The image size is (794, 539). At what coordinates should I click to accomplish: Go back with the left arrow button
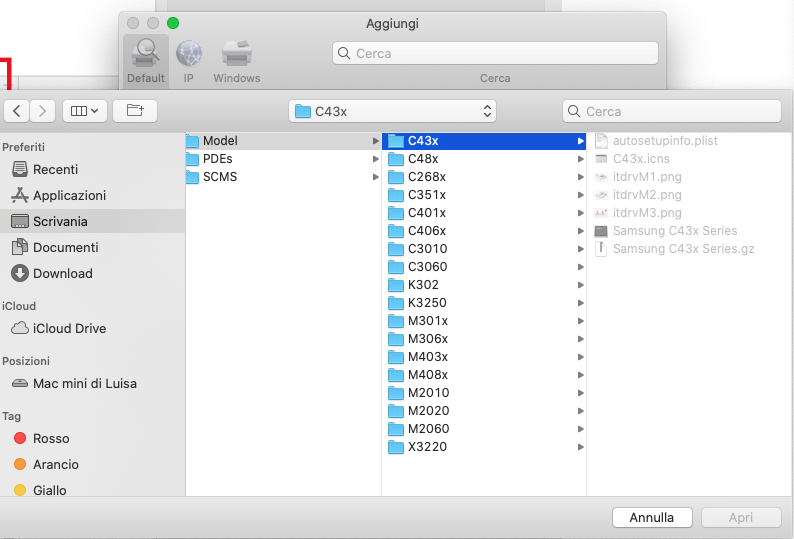coord(17,111)
